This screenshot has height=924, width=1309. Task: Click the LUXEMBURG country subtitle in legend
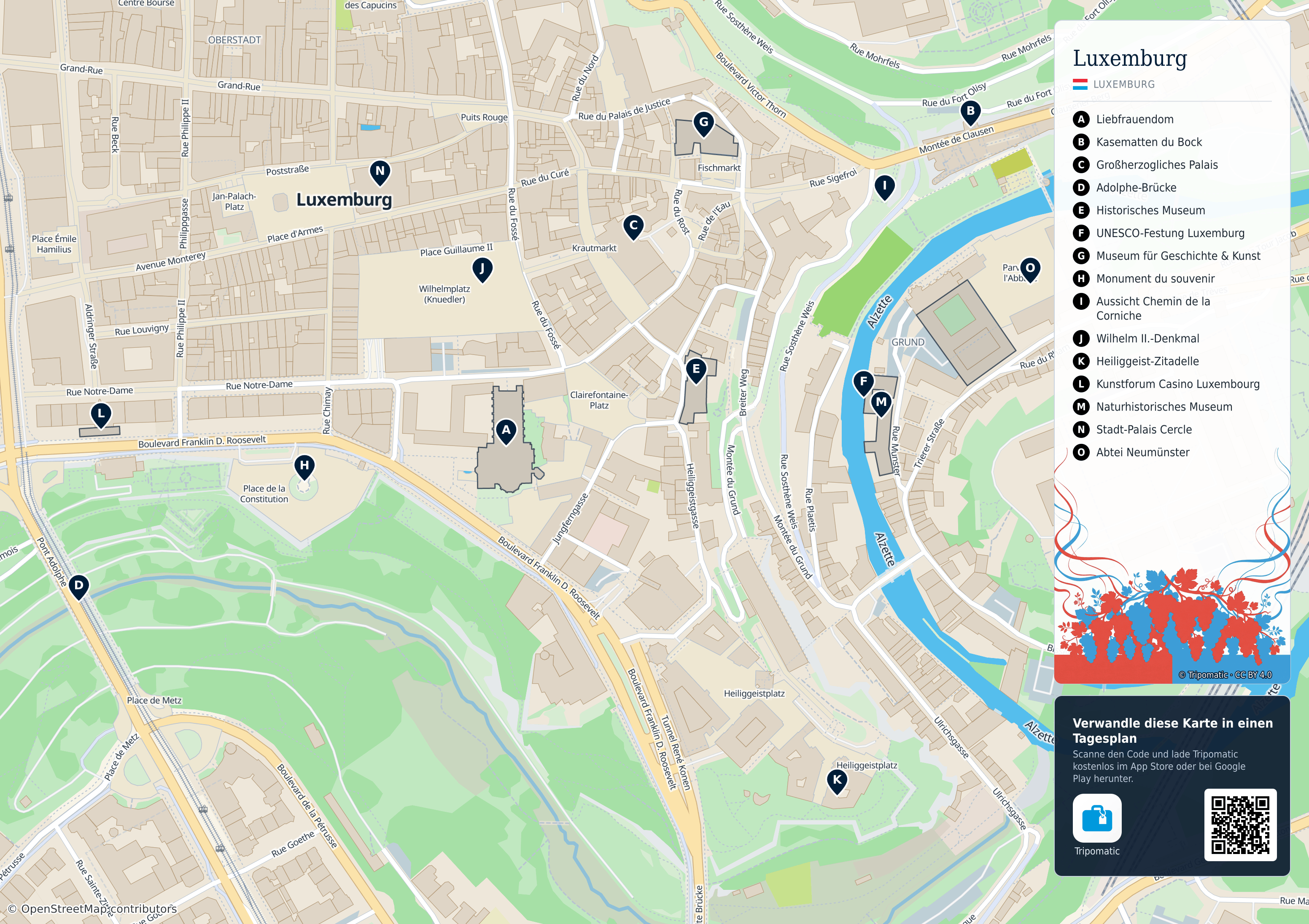[x=1124, y=84]
